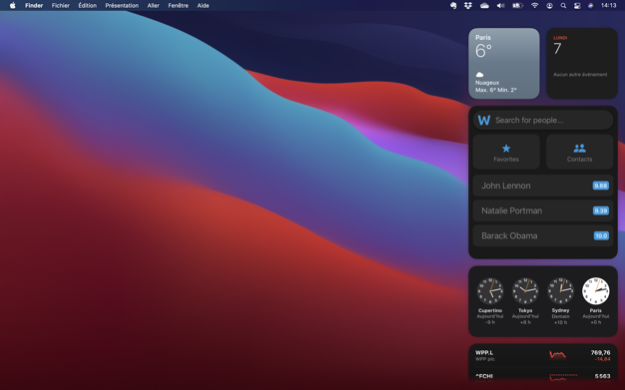
Task: Click the 14:13 clock in menu bar
Action: (x=608, y=6)
